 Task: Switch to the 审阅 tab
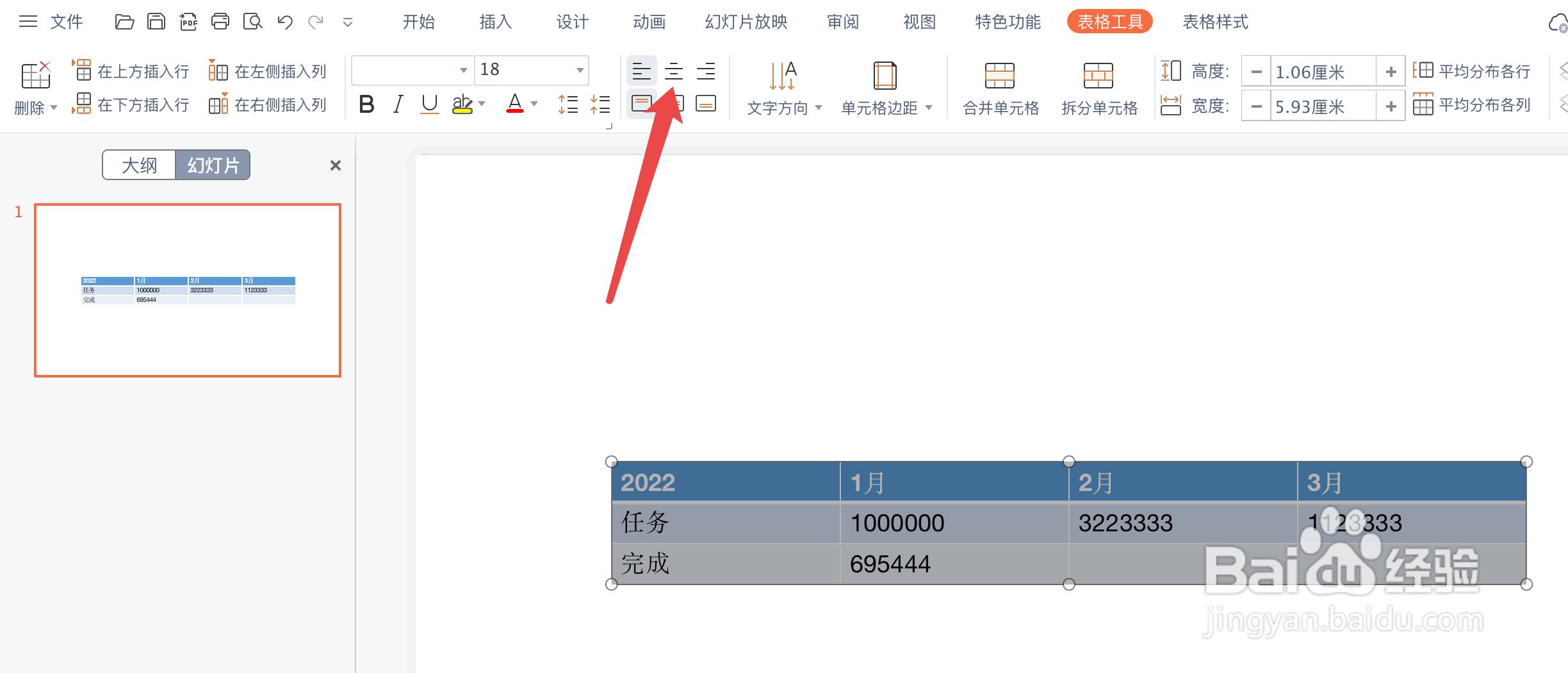(843, 22)
